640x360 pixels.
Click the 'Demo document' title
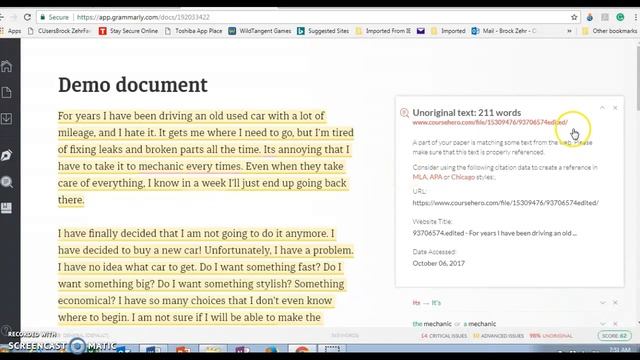133,85
